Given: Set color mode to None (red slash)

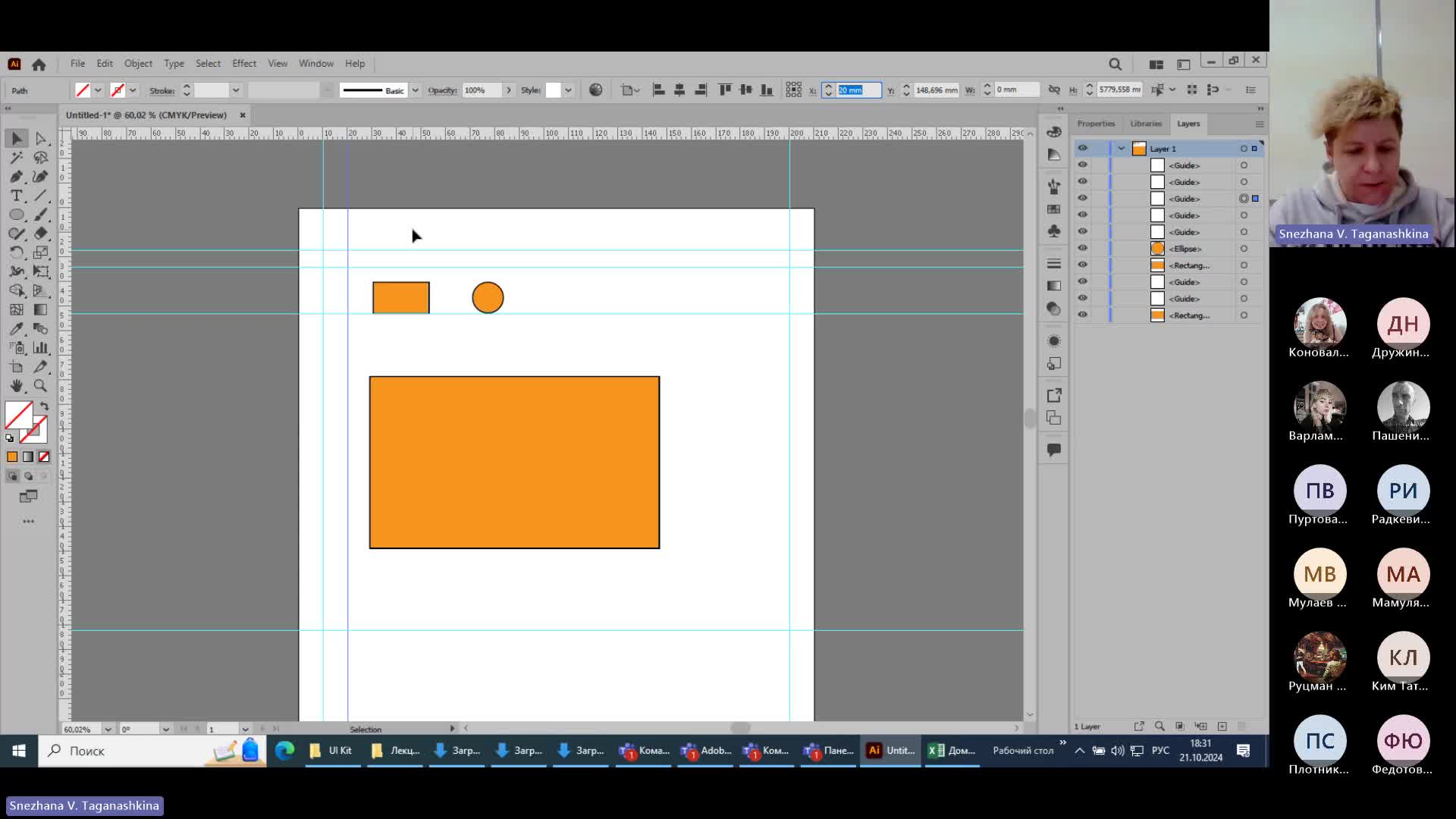Looking at the screenshot, I should [44, 457].
